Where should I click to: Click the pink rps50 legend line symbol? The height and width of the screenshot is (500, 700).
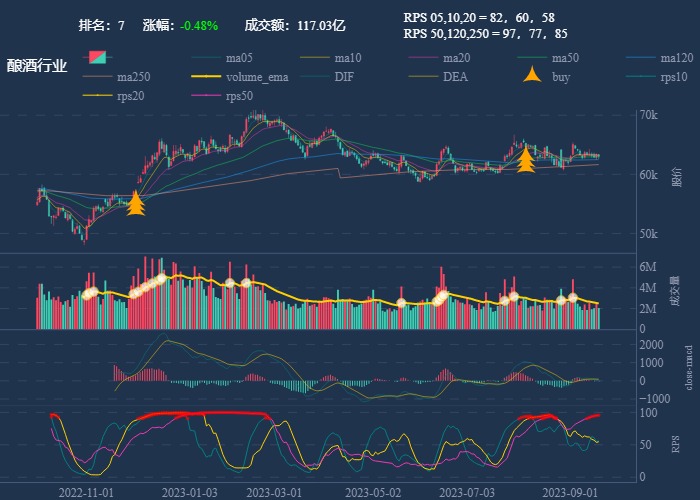(205, 96)
